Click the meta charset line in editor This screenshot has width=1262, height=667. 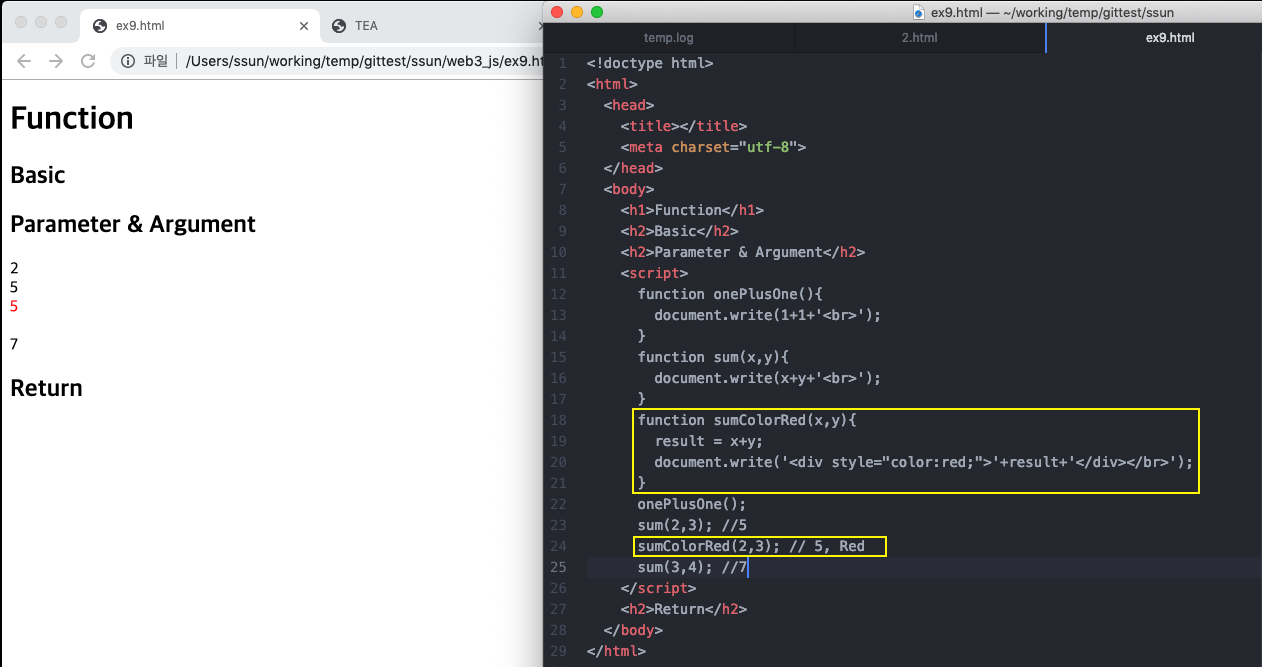pos(713,147)
